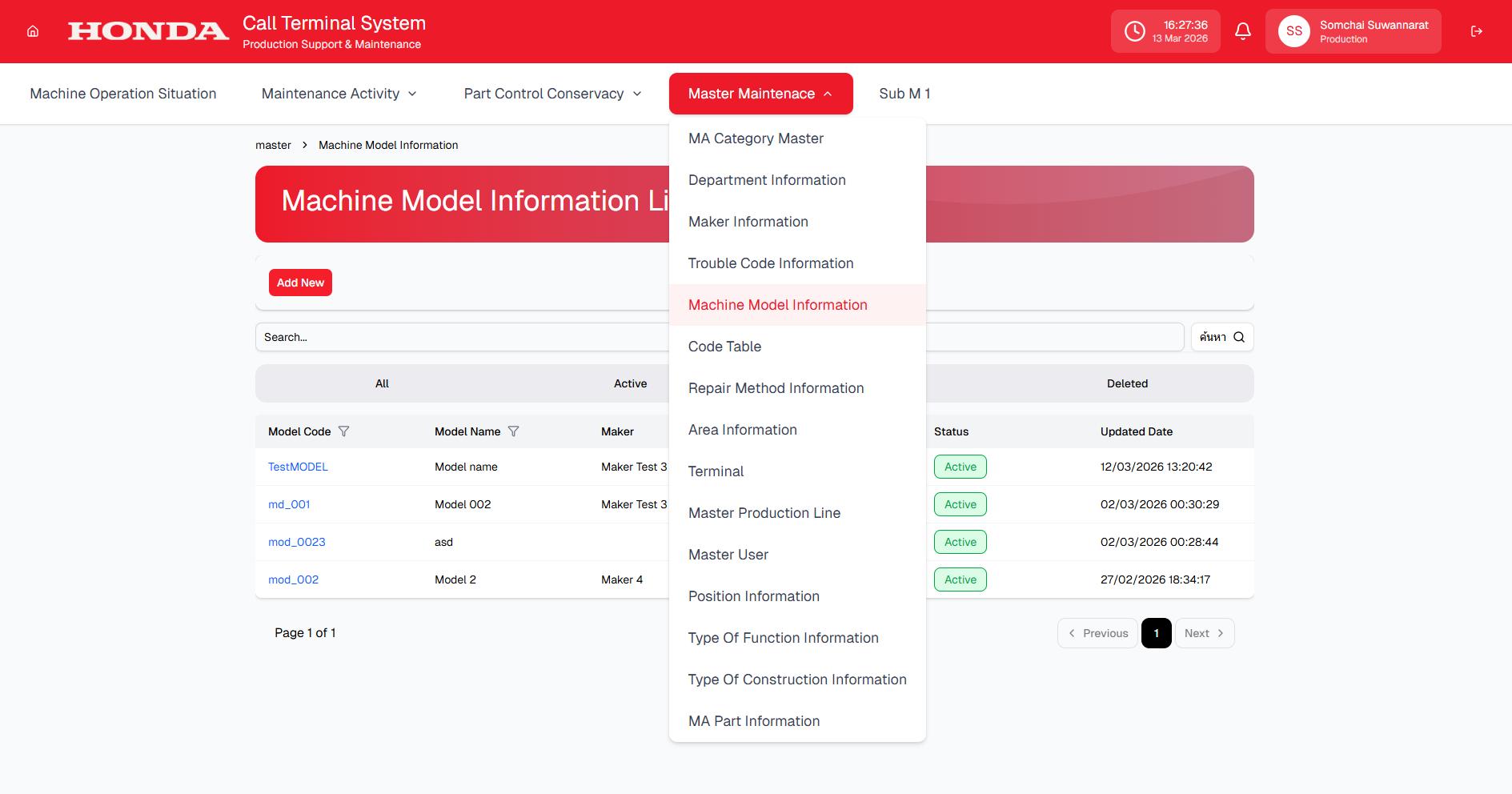Click the logout icon

pyautogui.click(x=1476, y=31)
